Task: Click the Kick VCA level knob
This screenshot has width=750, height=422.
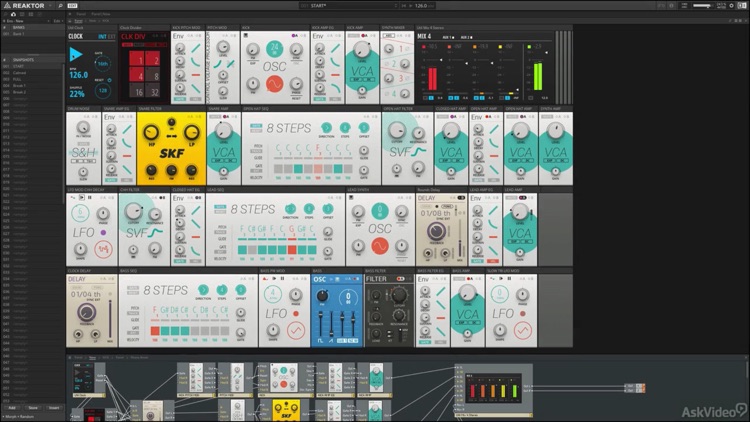Action: point(362,49)
